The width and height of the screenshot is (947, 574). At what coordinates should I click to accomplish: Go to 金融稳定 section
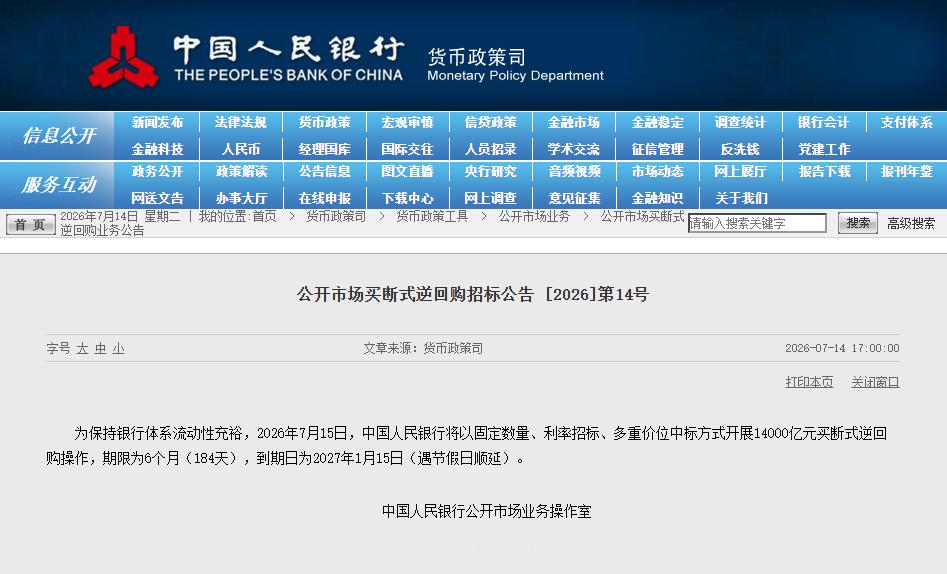[x=657, y=122]
